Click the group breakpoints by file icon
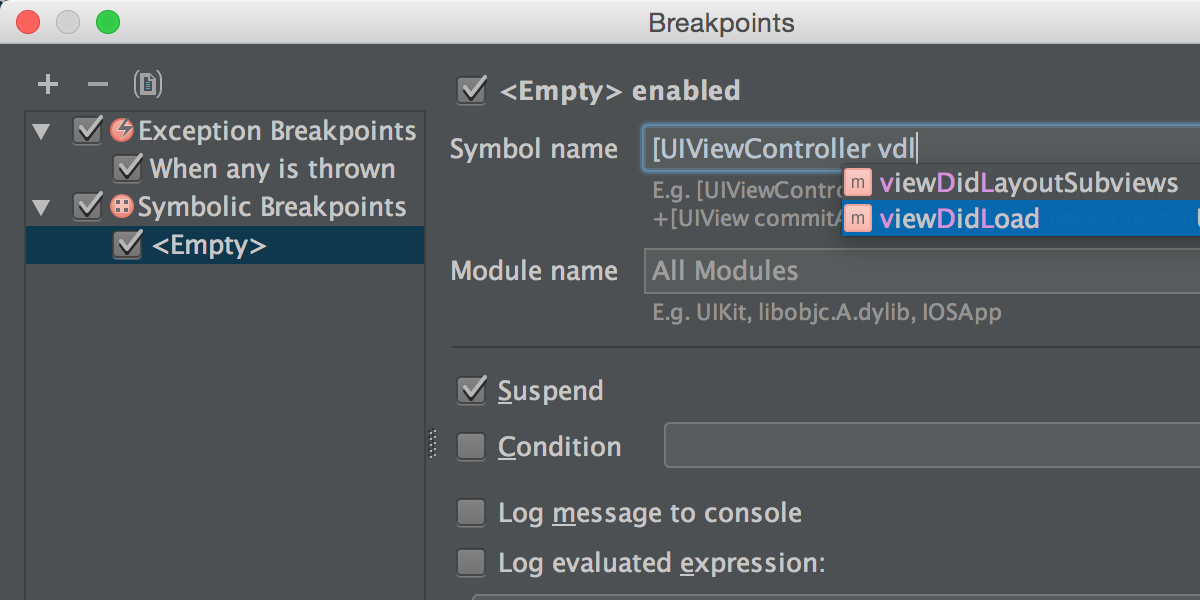Screen dimensions: 1200x600 click(148, 84)
